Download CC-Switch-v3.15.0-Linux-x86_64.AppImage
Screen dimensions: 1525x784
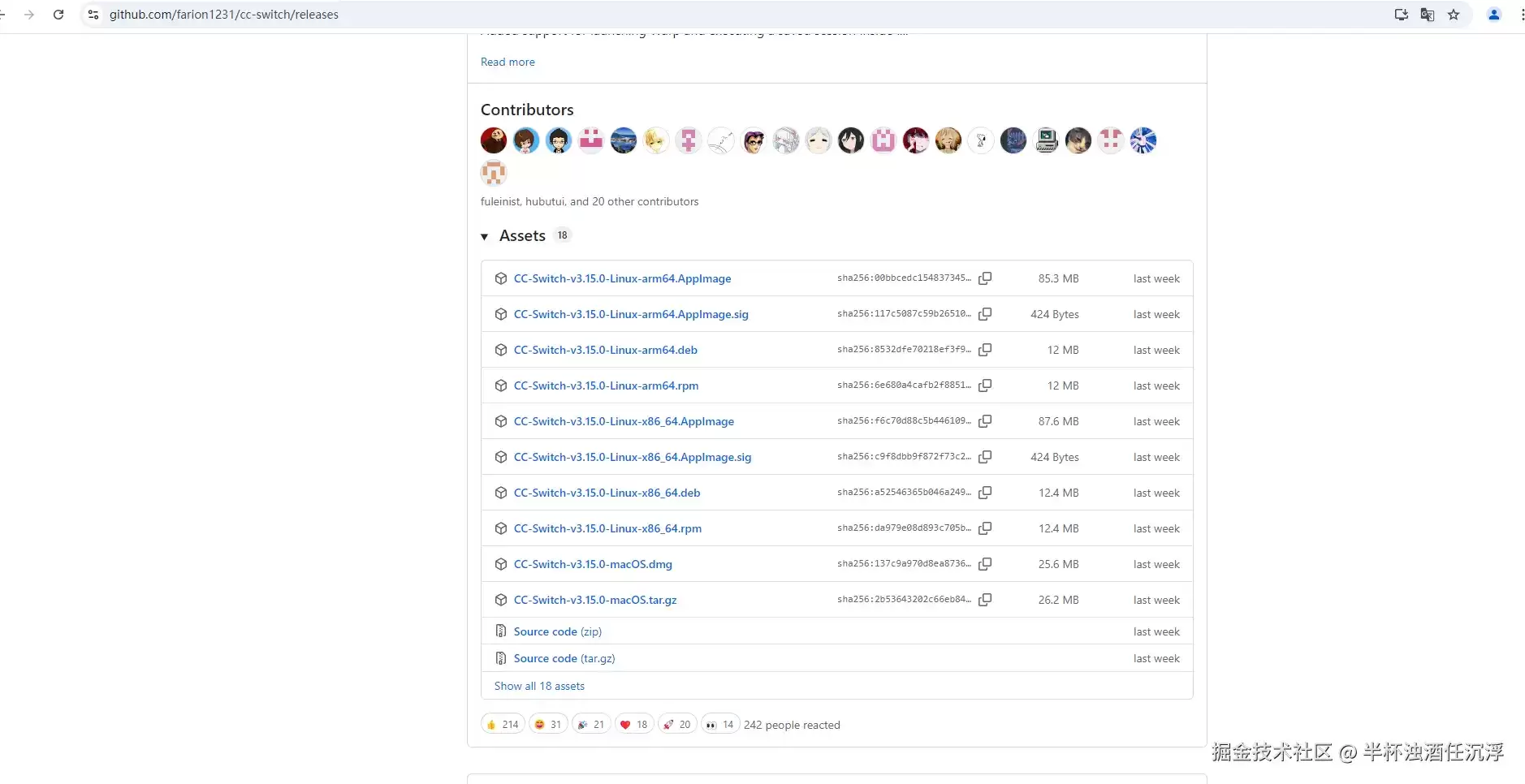(x=624, y=421)
